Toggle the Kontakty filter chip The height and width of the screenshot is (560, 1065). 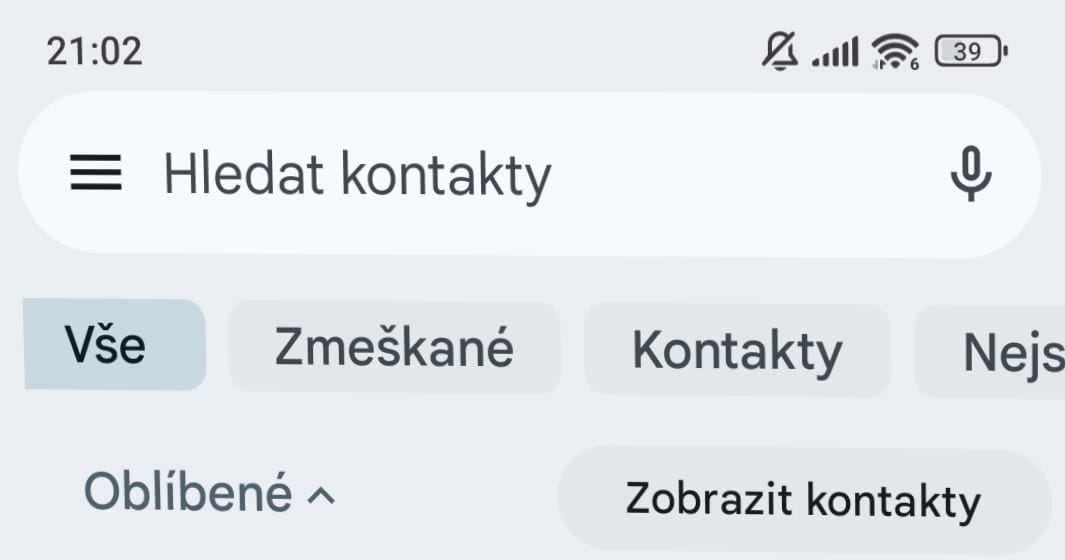click(737, 350)
